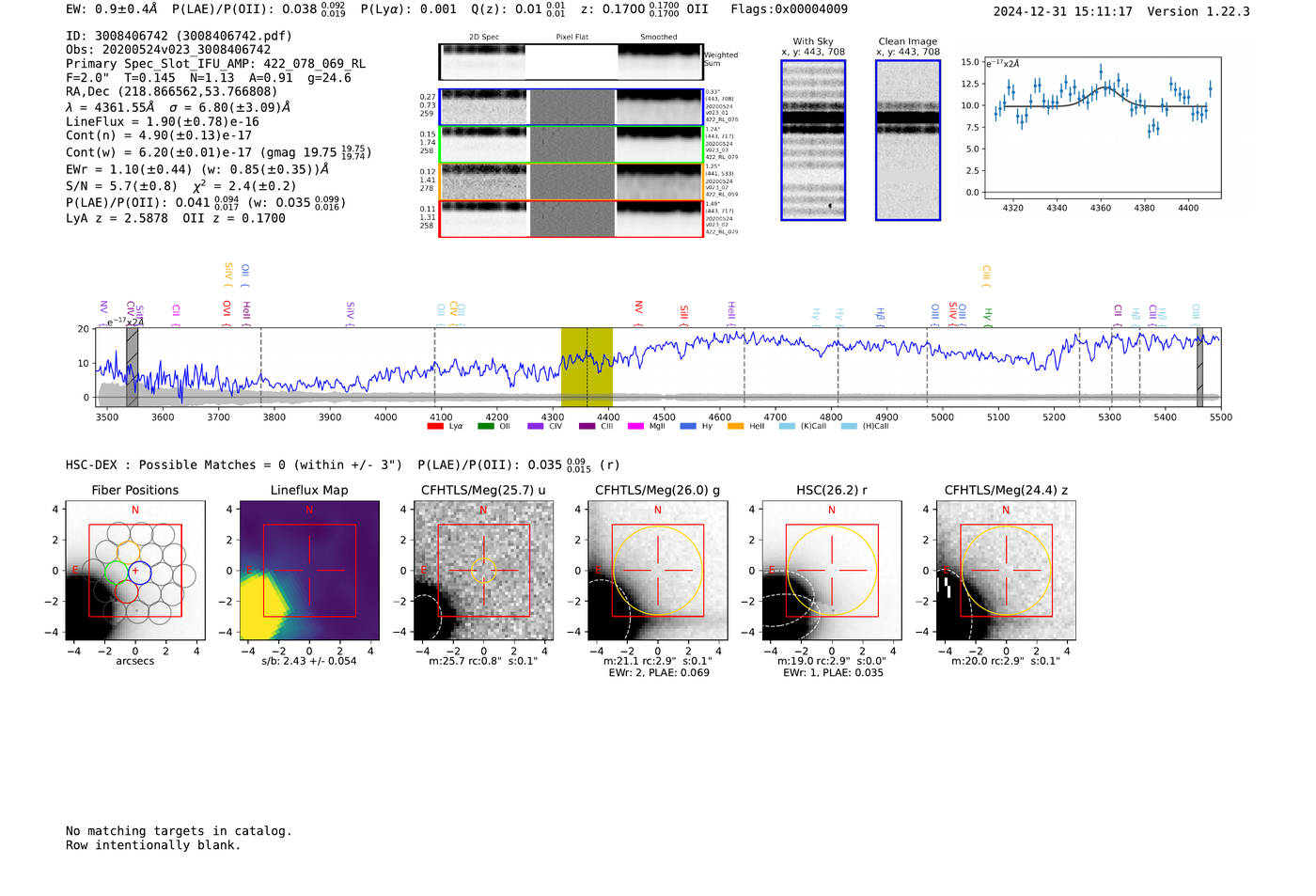Click the 'Primary Spec_Slot_IFU_AMP' line
The height and width of the screenshot is (896, 1316).
point(216,64)
